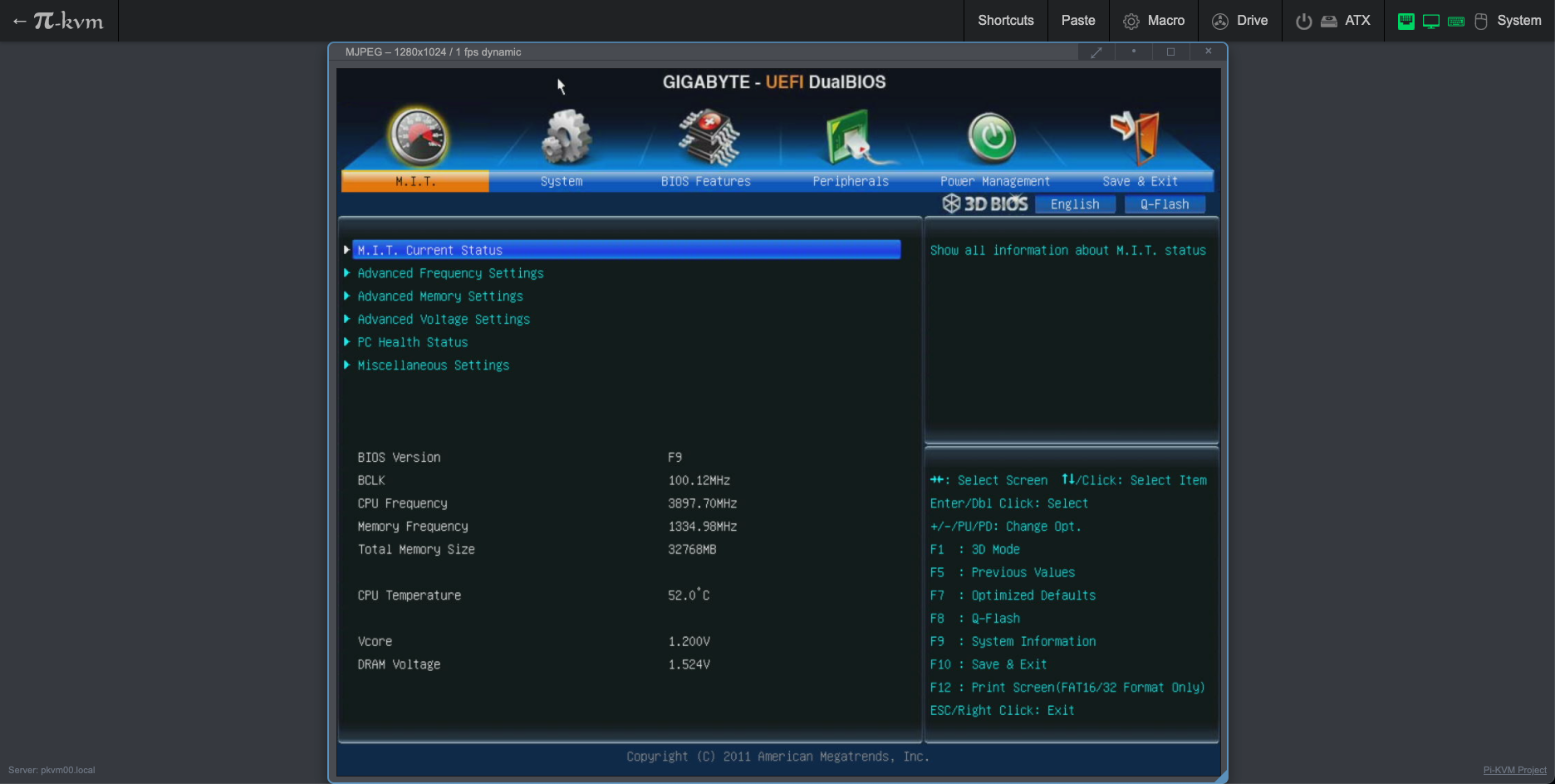The width and height of the screenshot is (1555, 784).
Task: Click the F10 Save & Exit help line
Action: 988,664
